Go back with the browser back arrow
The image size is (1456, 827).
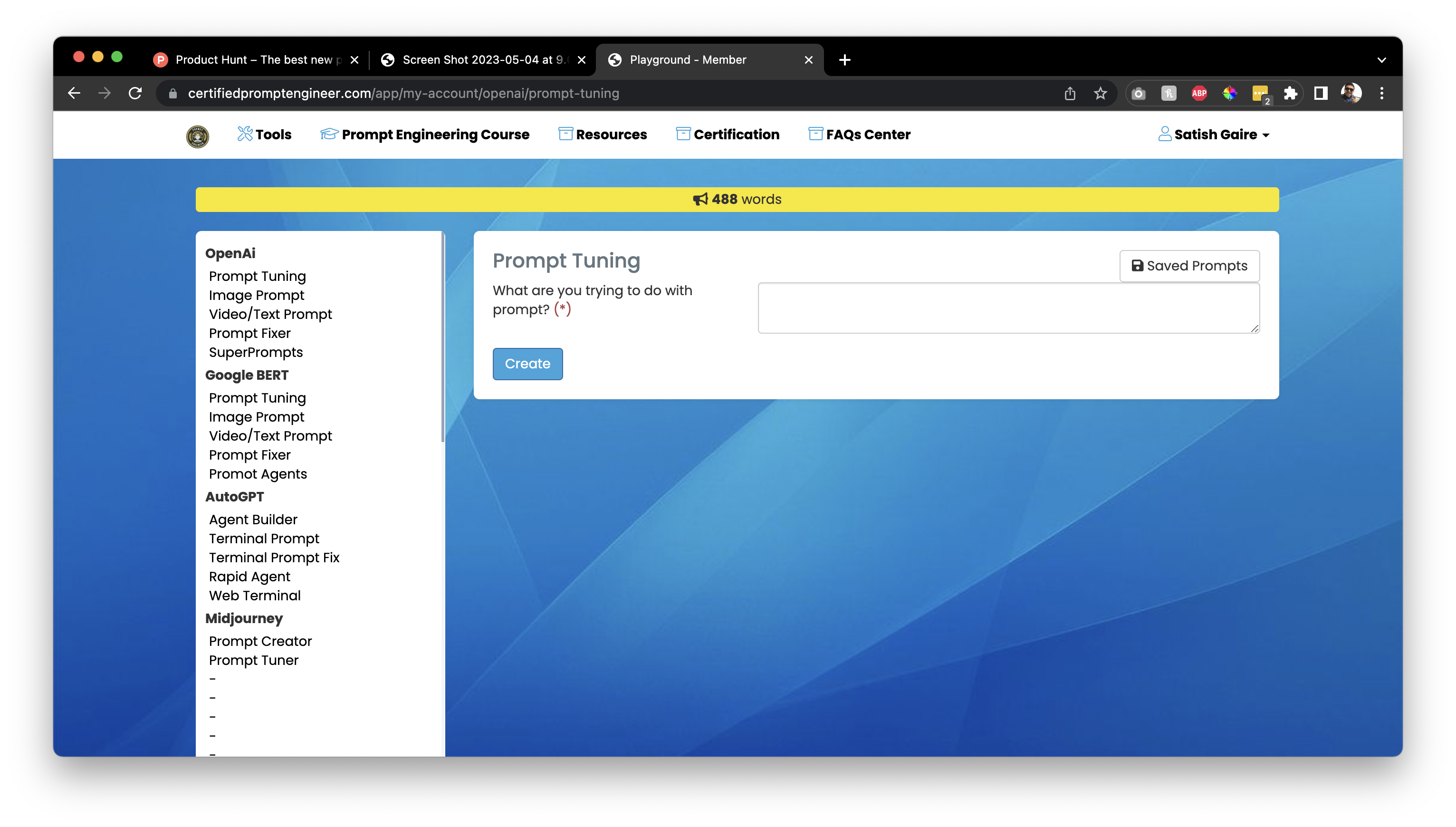pyautogui.click(x=75, y=93)
